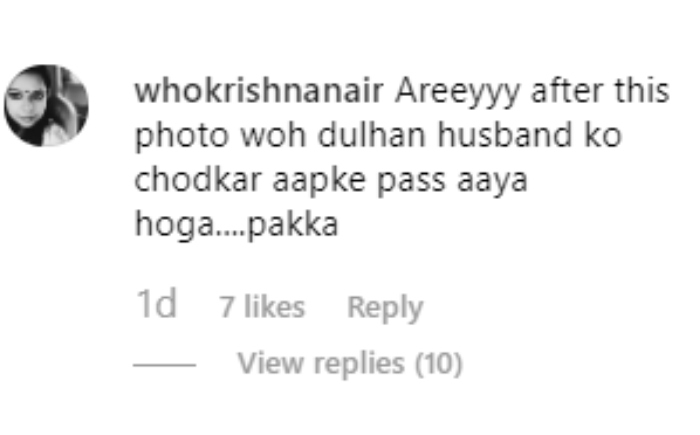Click the word aapke in comment
Image resolution: width=700 pixels, height=435 pixels.
click(x=319, y=182)
